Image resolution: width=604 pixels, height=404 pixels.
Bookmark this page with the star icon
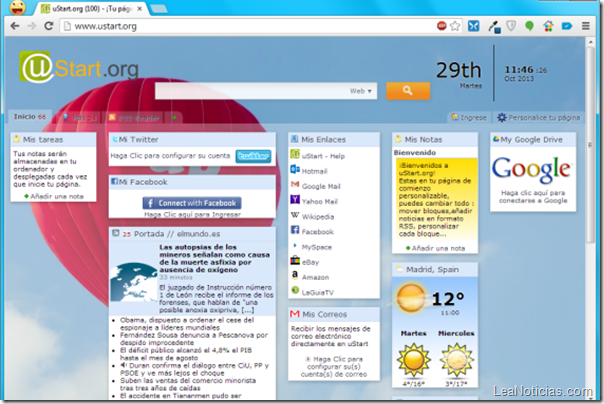pos(455,26)
